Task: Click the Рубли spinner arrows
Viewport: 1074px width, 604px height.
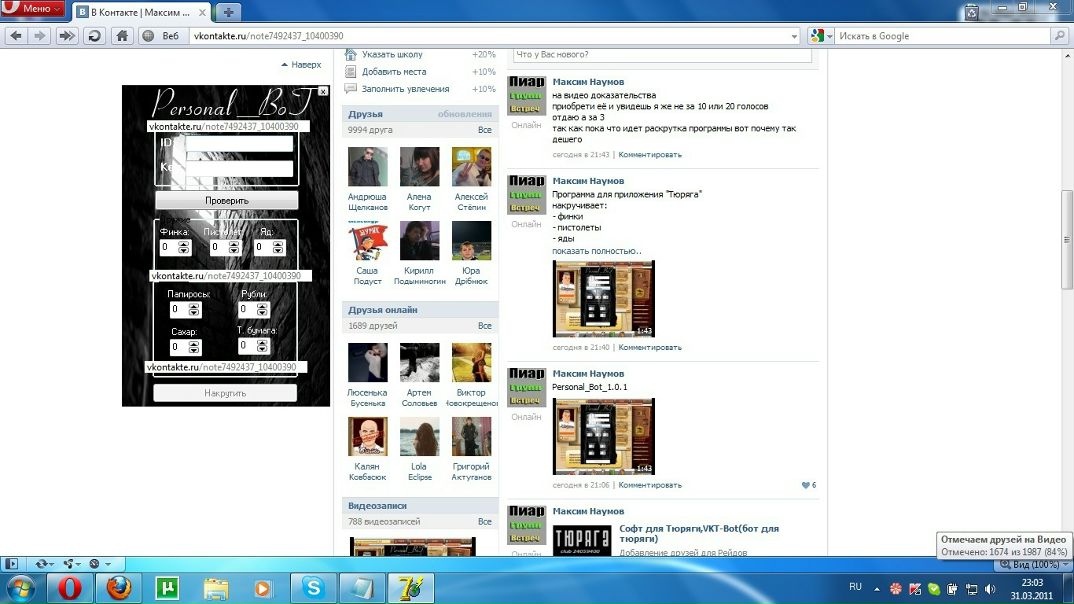Action: pyautogui.click(x=263, y=310)
